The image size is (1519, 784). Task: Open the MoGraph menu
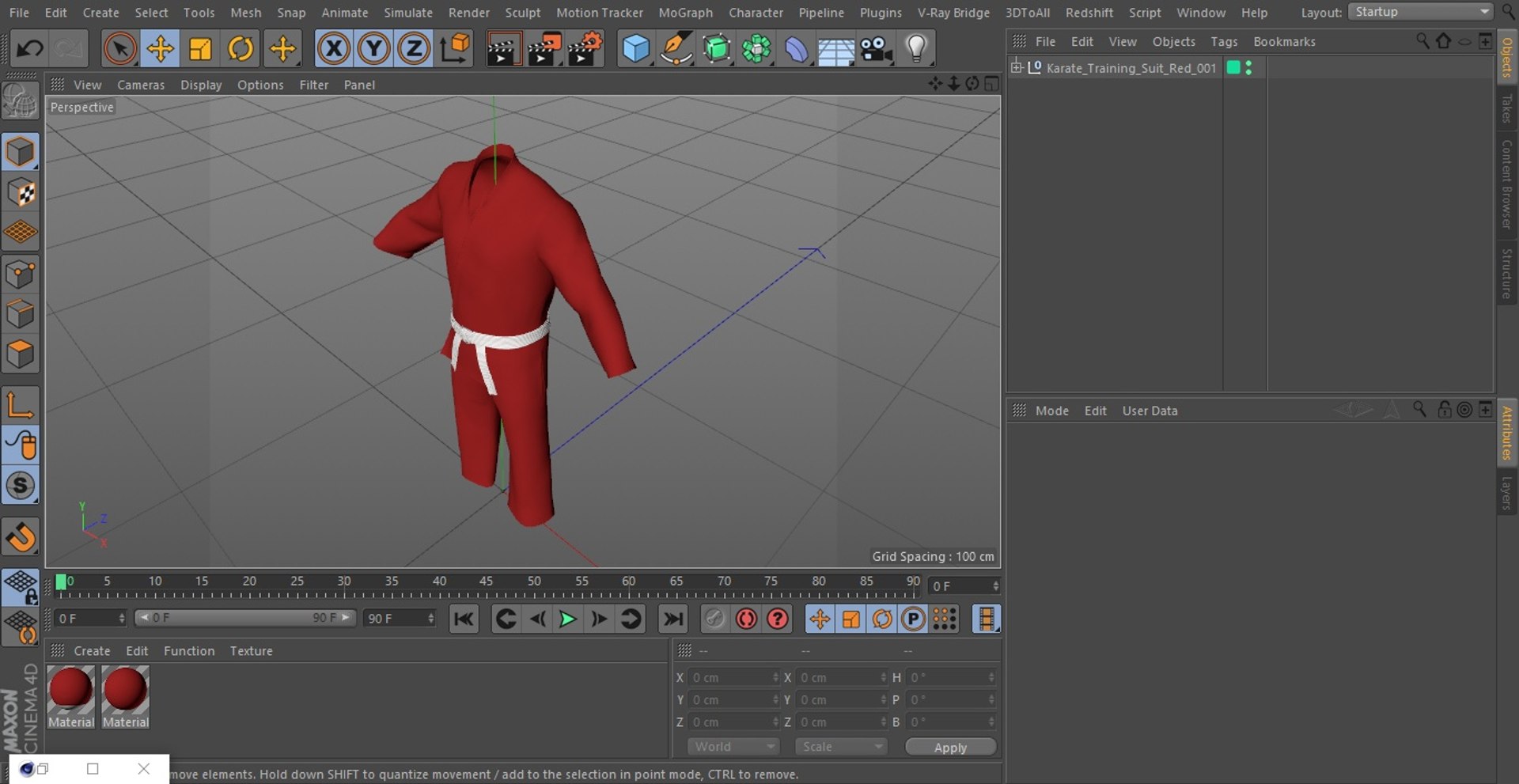pos(685,13)
